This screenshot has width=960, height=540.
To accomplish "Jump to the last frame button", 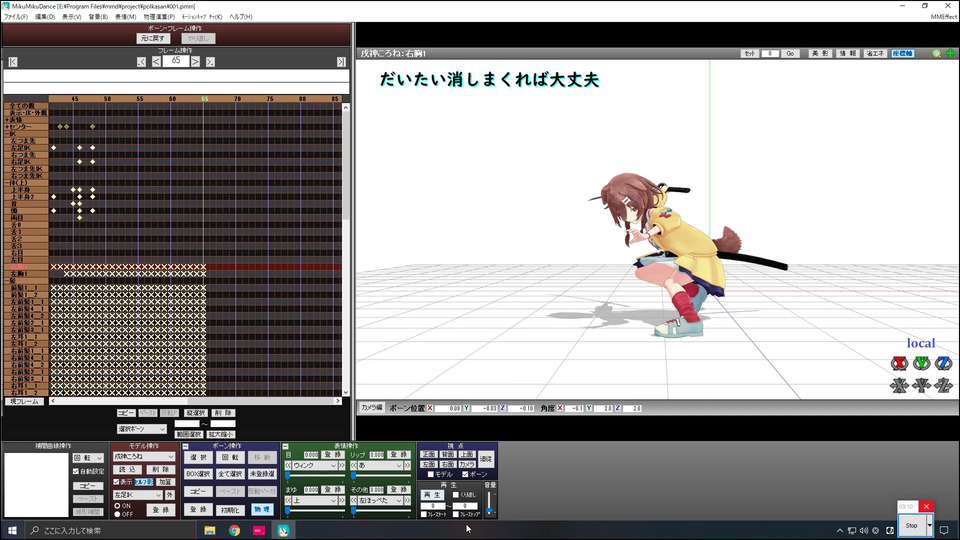I will pyautogui.click(x=341, y=62).
